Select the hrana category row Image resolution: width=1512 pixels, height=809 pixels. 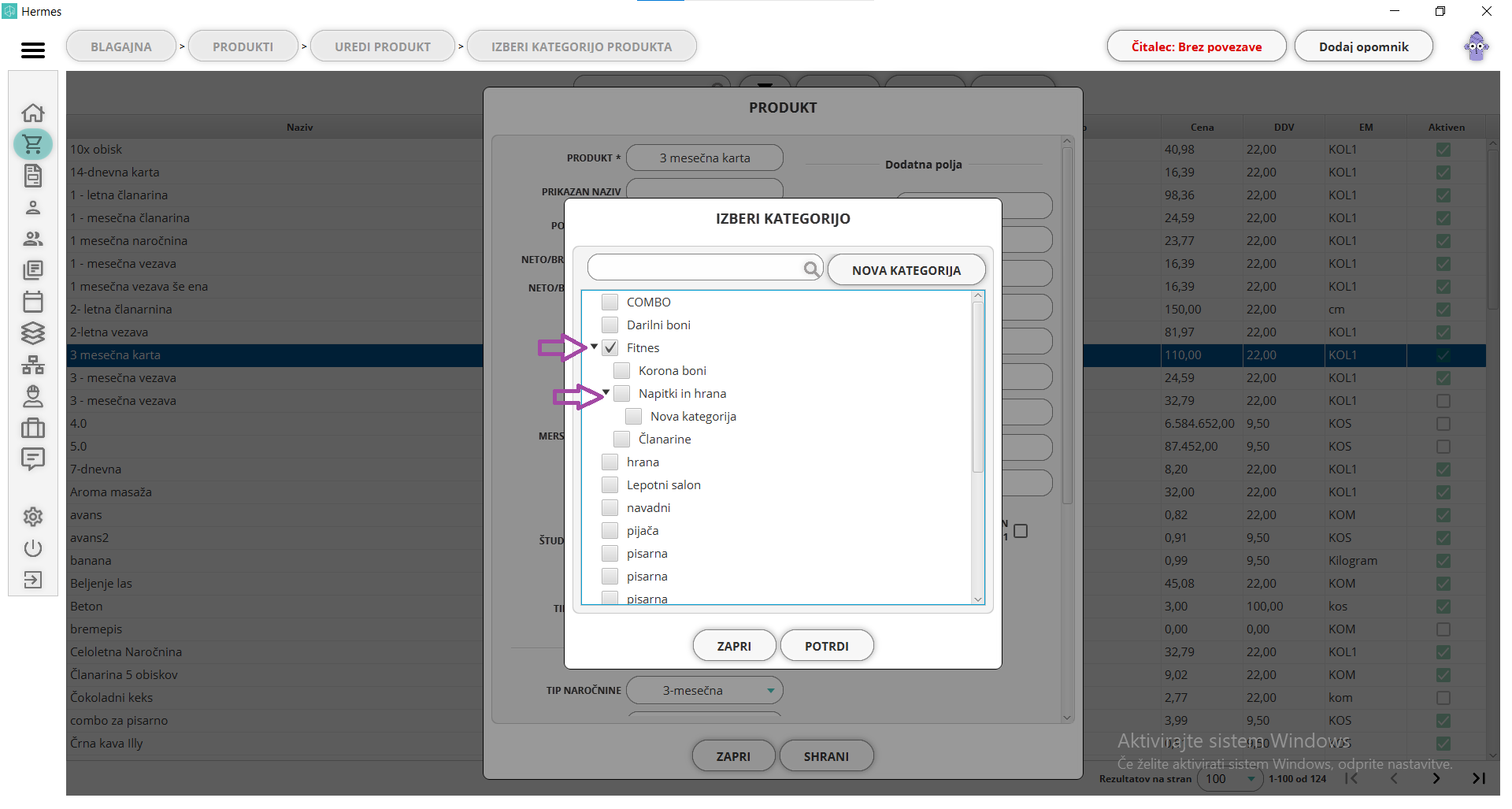(x=777, y=462)
